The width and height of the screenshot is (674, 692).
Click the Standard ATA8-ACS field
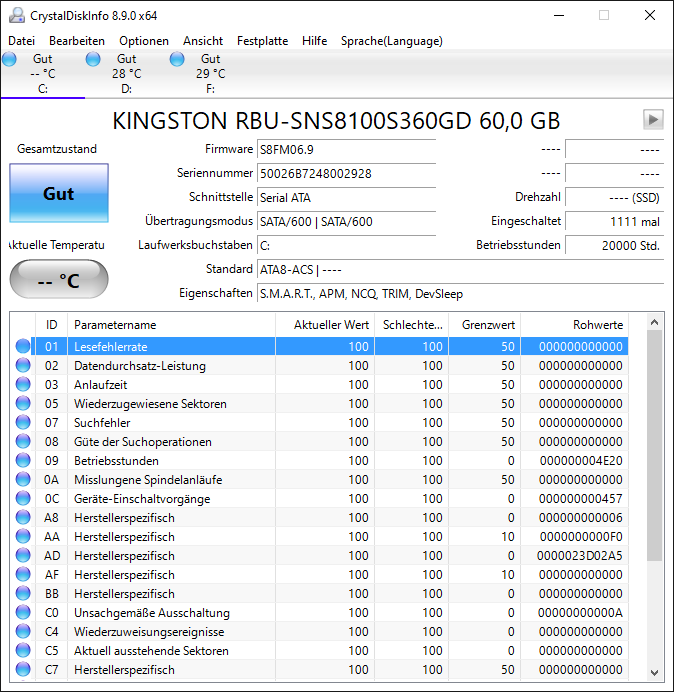click(460, 269)
